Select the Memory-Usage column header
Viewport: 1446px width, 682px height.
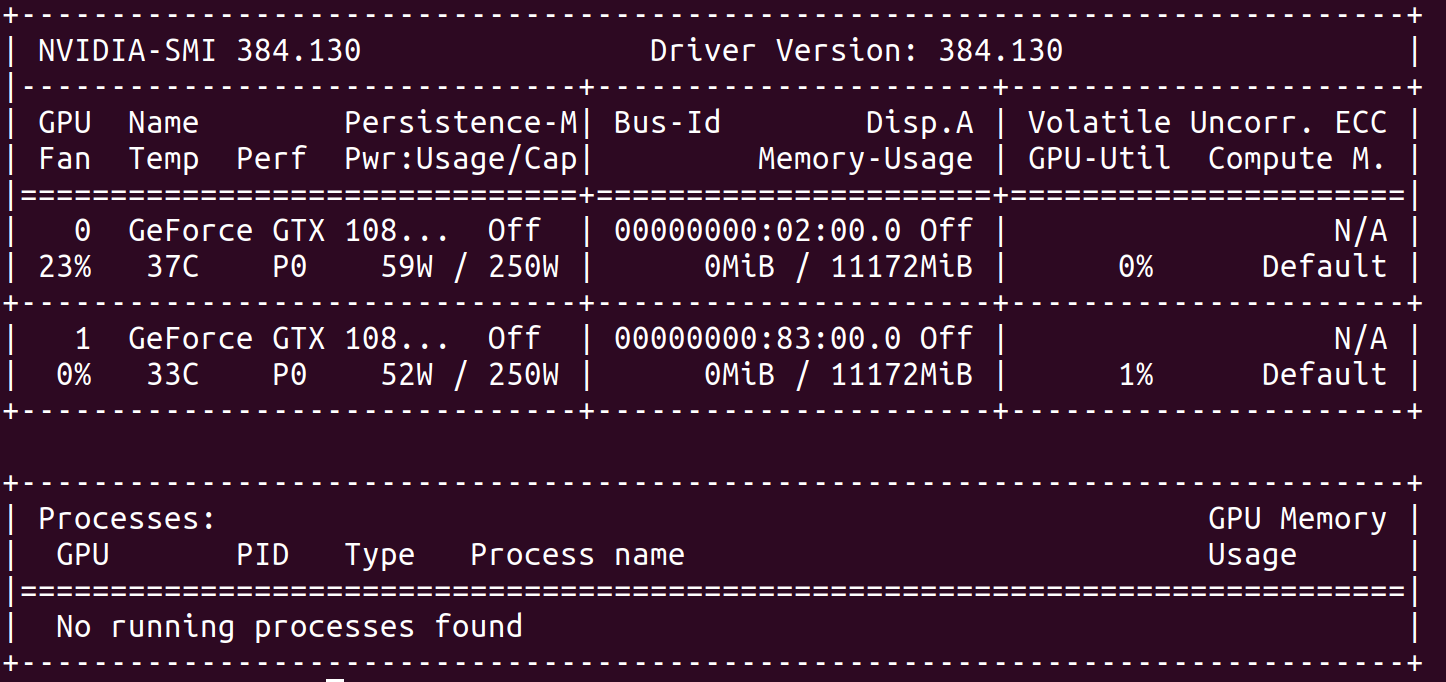865,159
